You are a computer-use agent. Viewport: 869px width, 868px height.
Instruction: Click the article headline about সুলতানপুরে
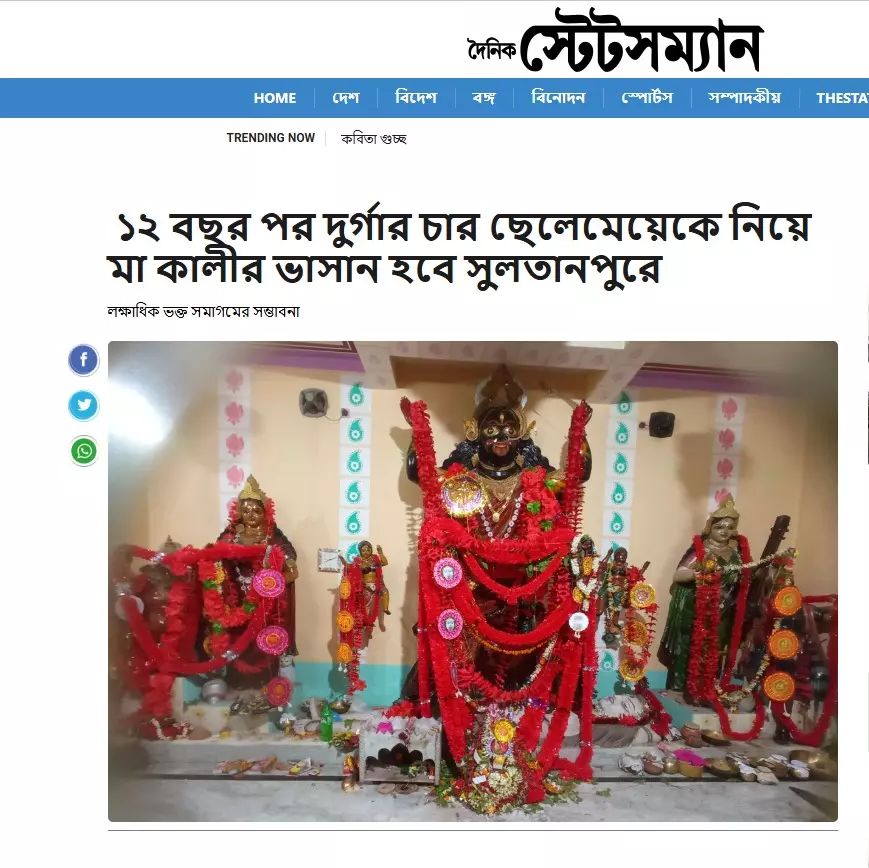(459, 247)
